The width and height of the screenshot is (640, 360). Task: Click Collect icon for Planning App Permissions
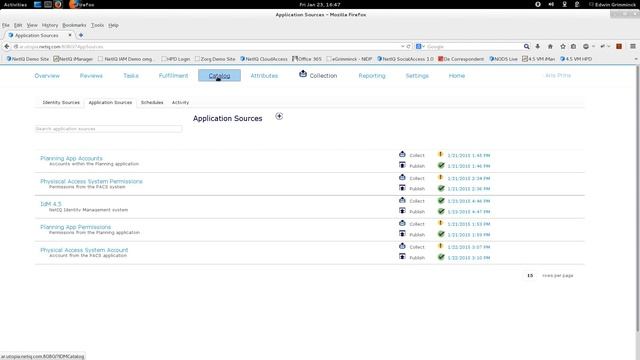coord(402,223)
